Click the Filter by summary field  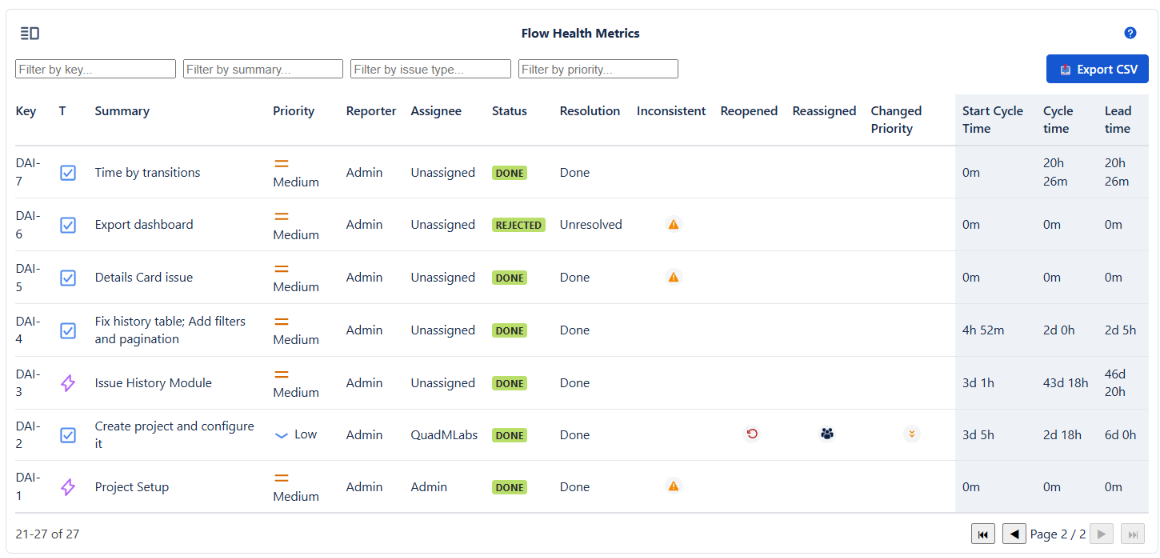pyautogui.click(x=263, y=69)
